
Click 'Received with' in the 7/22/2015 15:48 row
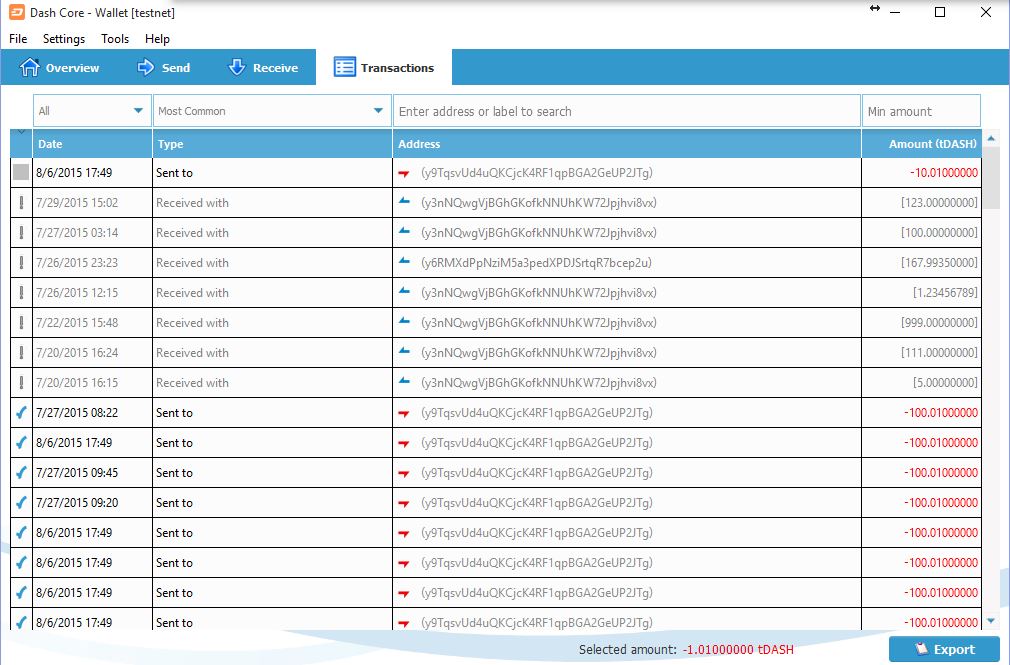[192, 322]
